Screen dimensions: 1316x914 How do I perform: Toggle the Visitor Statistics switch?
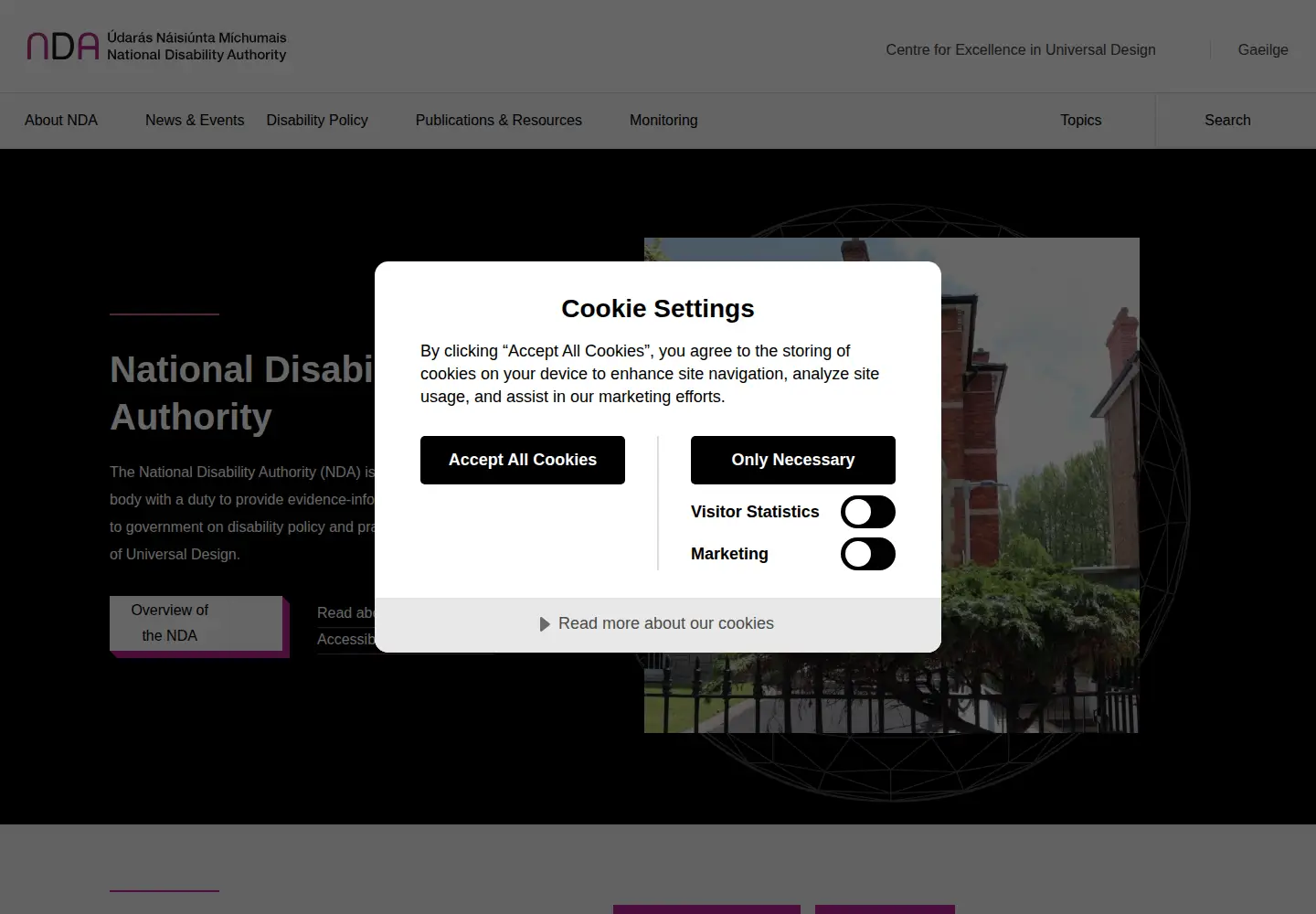point(867,512)
